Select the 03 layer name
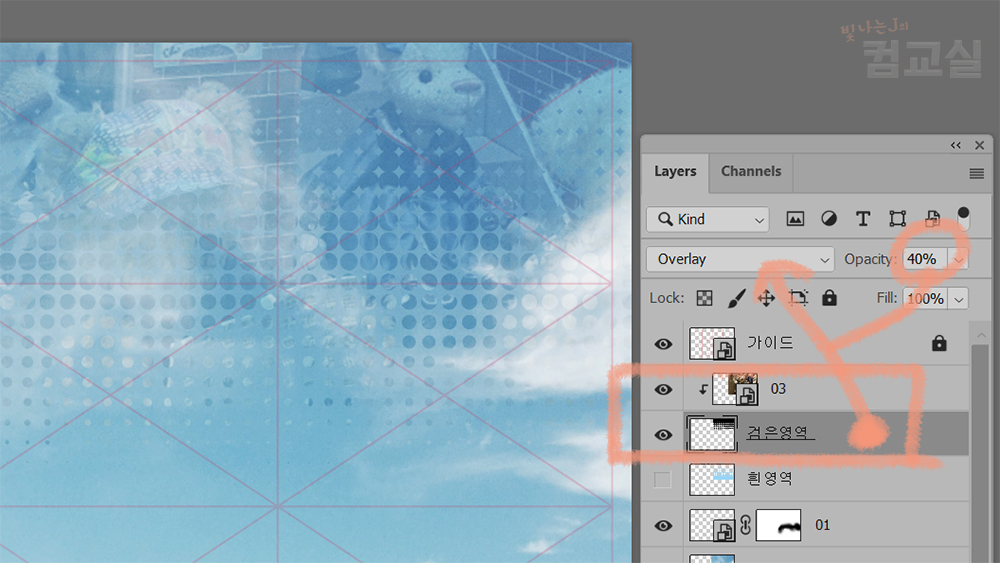 pyautogui.click(x=778, y=389)
